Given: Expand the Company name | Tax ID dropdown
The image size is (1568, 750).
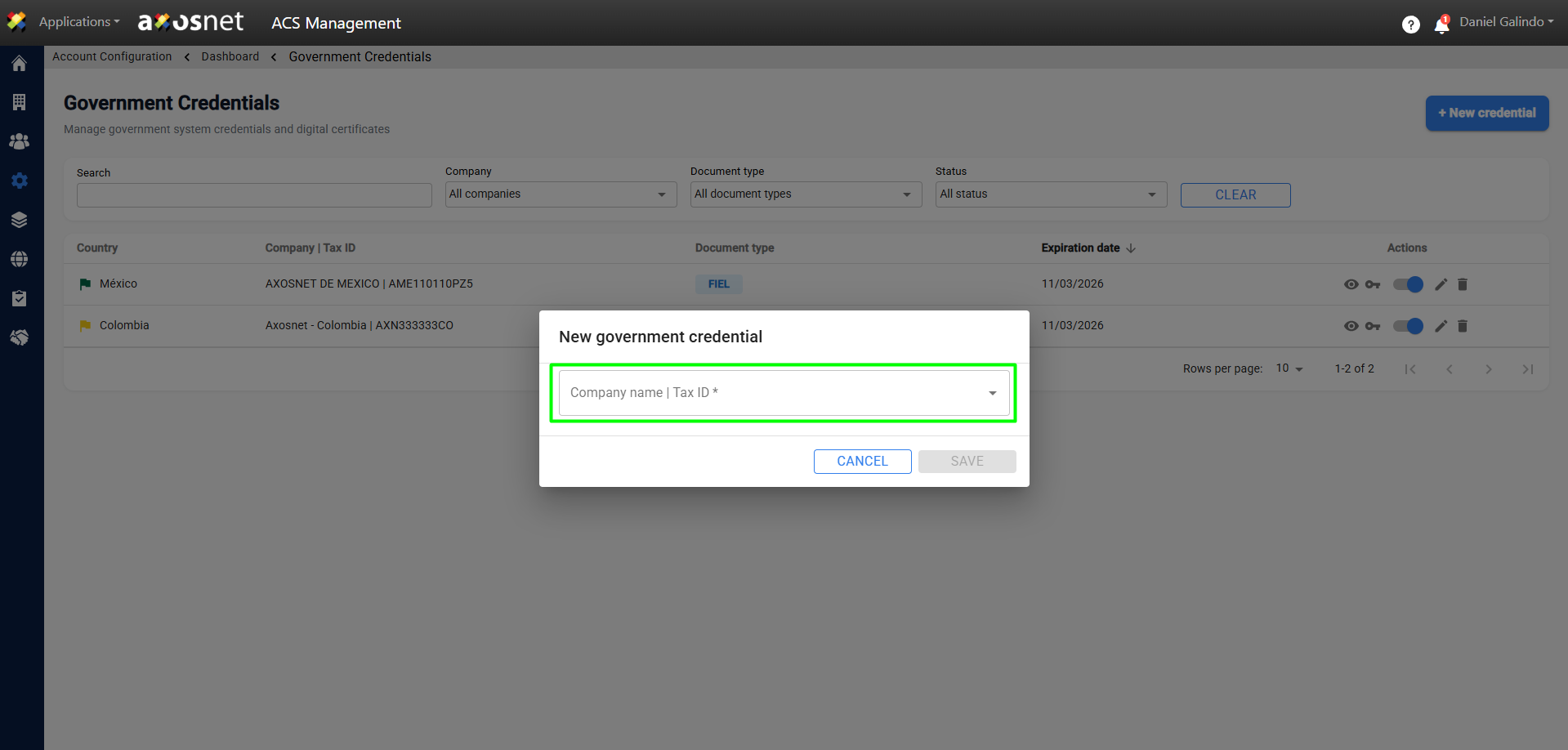Looking at the screenshot, I should coord(784,393).
